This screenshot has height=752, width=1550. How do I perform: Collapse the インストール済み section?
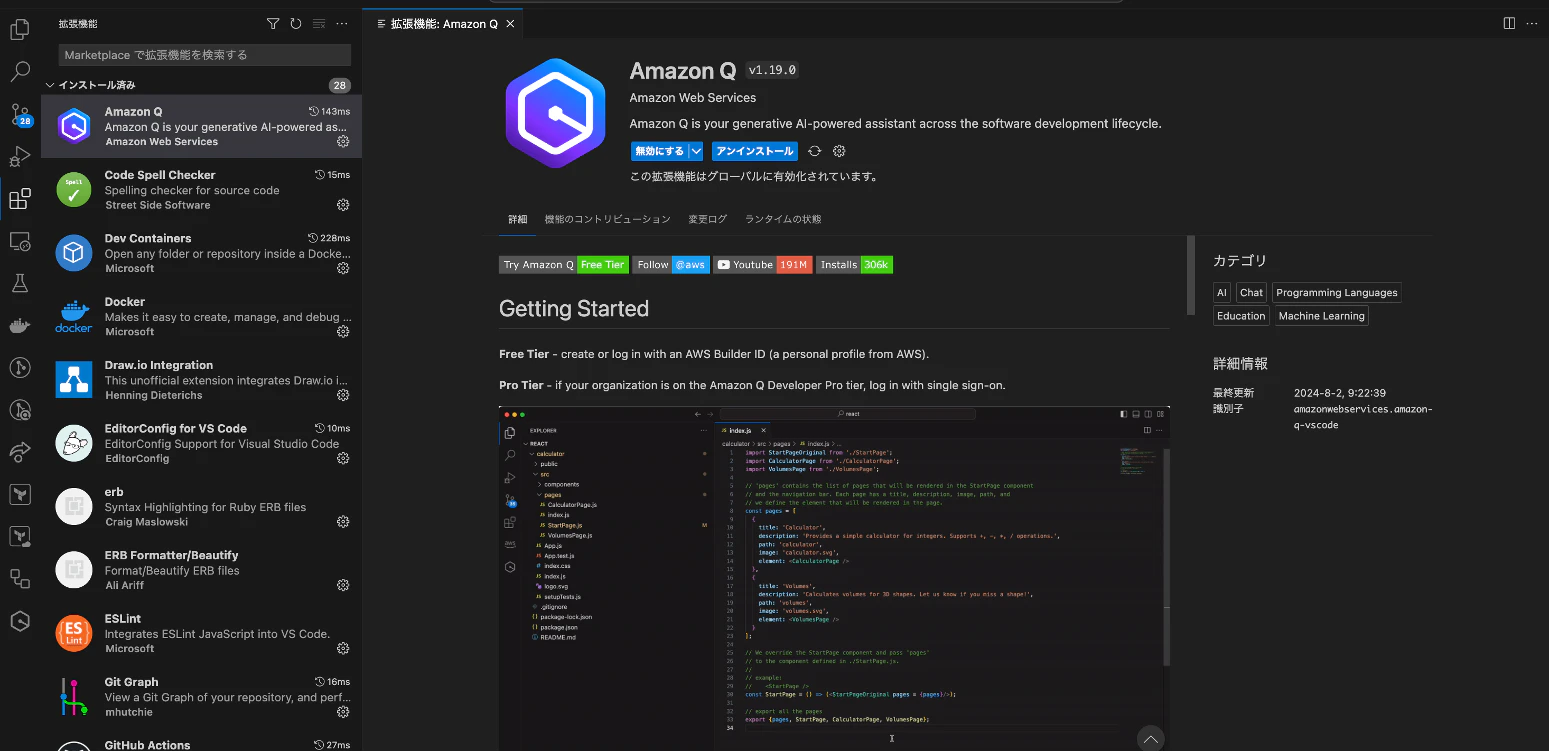(50, 85)
